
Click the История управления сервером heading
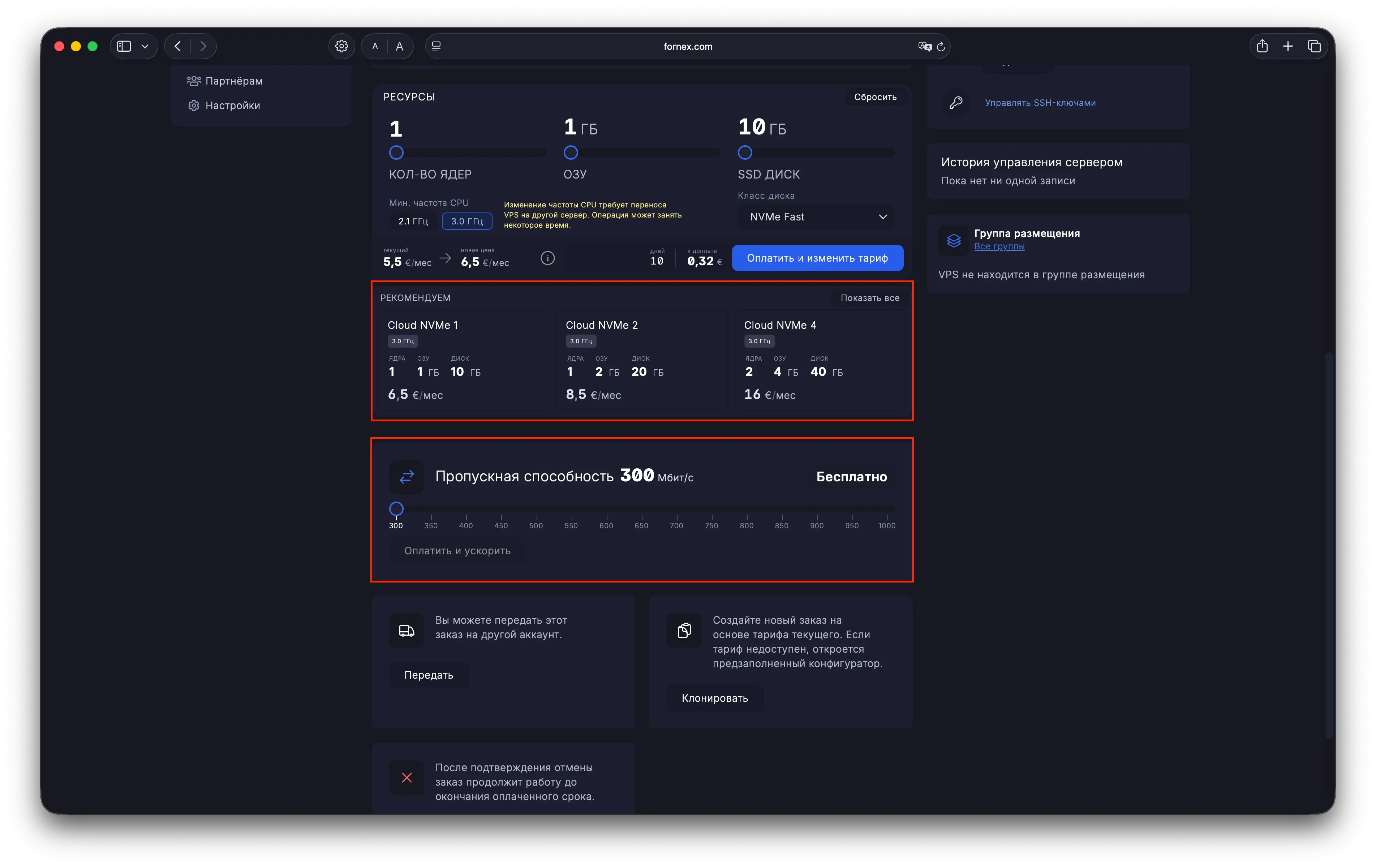[1031, 162]
